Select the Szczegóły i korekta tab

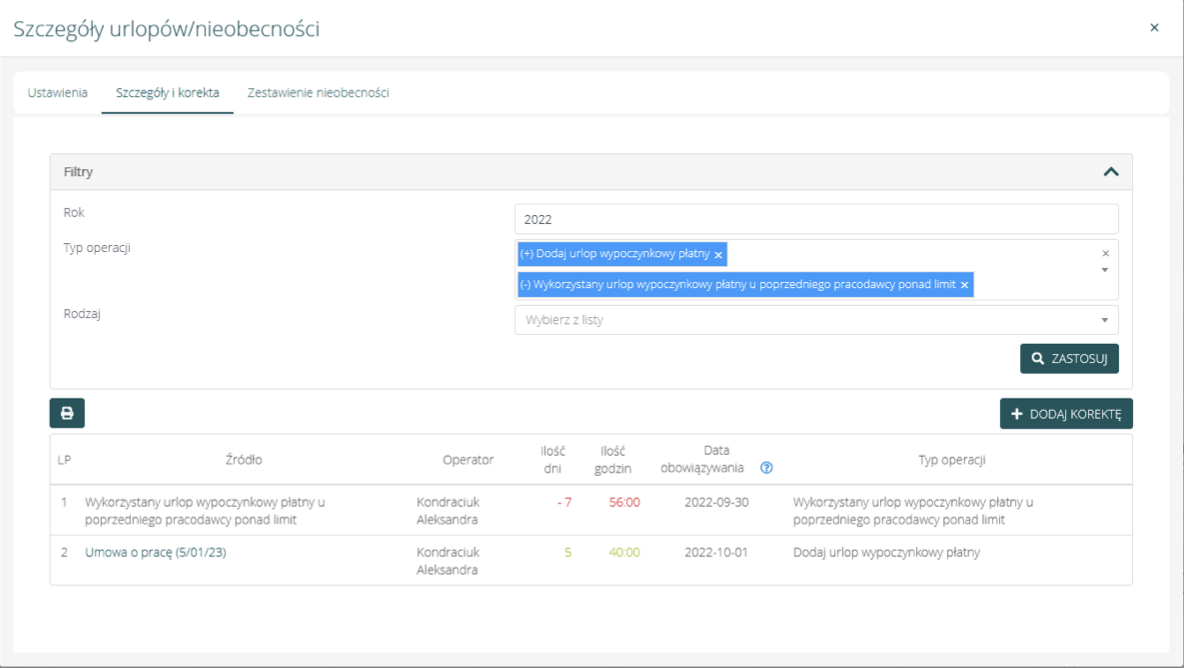pyautogui.click(x=167, y=93)
